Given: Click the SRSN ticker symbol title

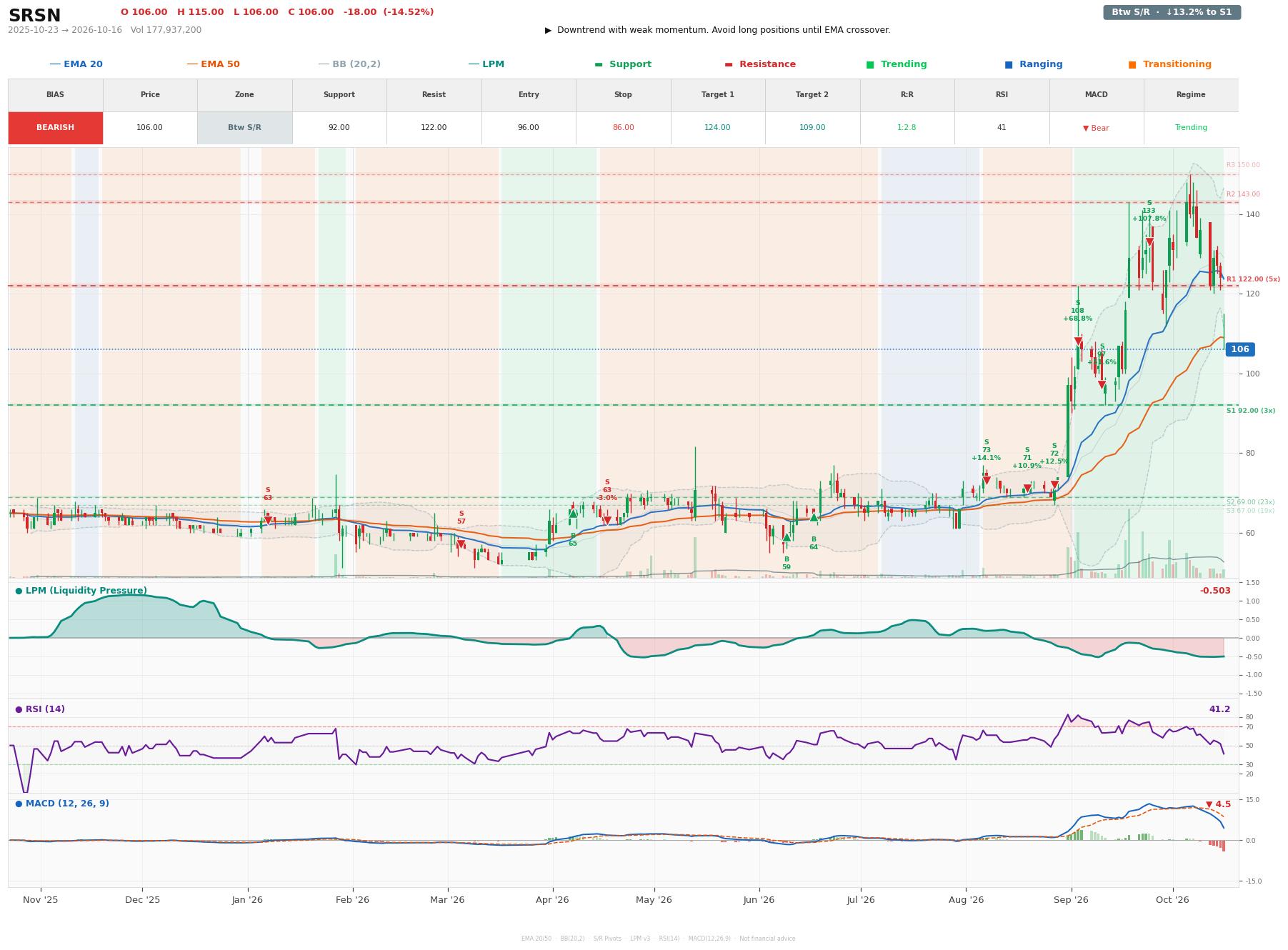Looking at the screenshot, I should point(34,15).
